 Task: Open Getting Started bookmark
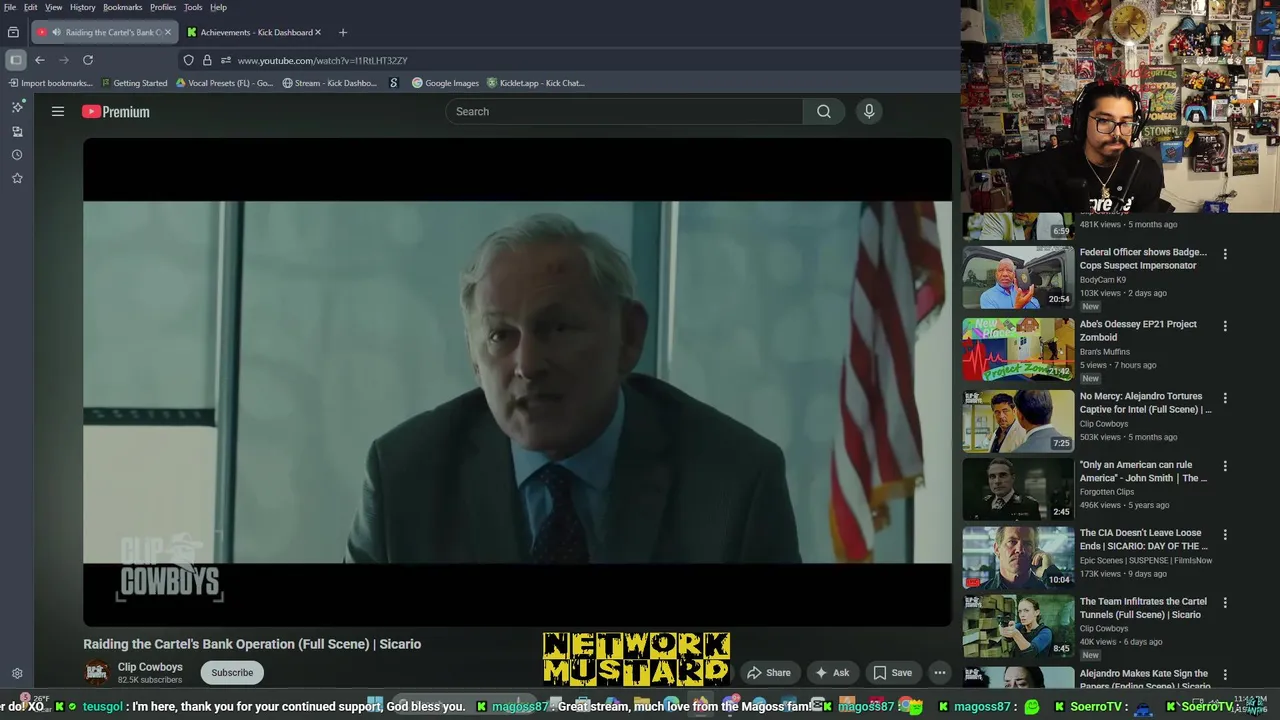(134, 83)
